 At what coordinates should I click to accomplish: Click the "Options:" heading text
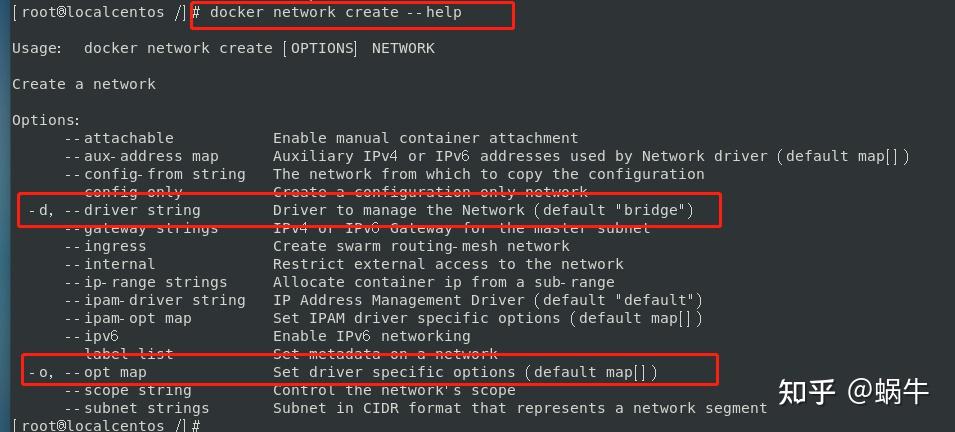(46, 120)
